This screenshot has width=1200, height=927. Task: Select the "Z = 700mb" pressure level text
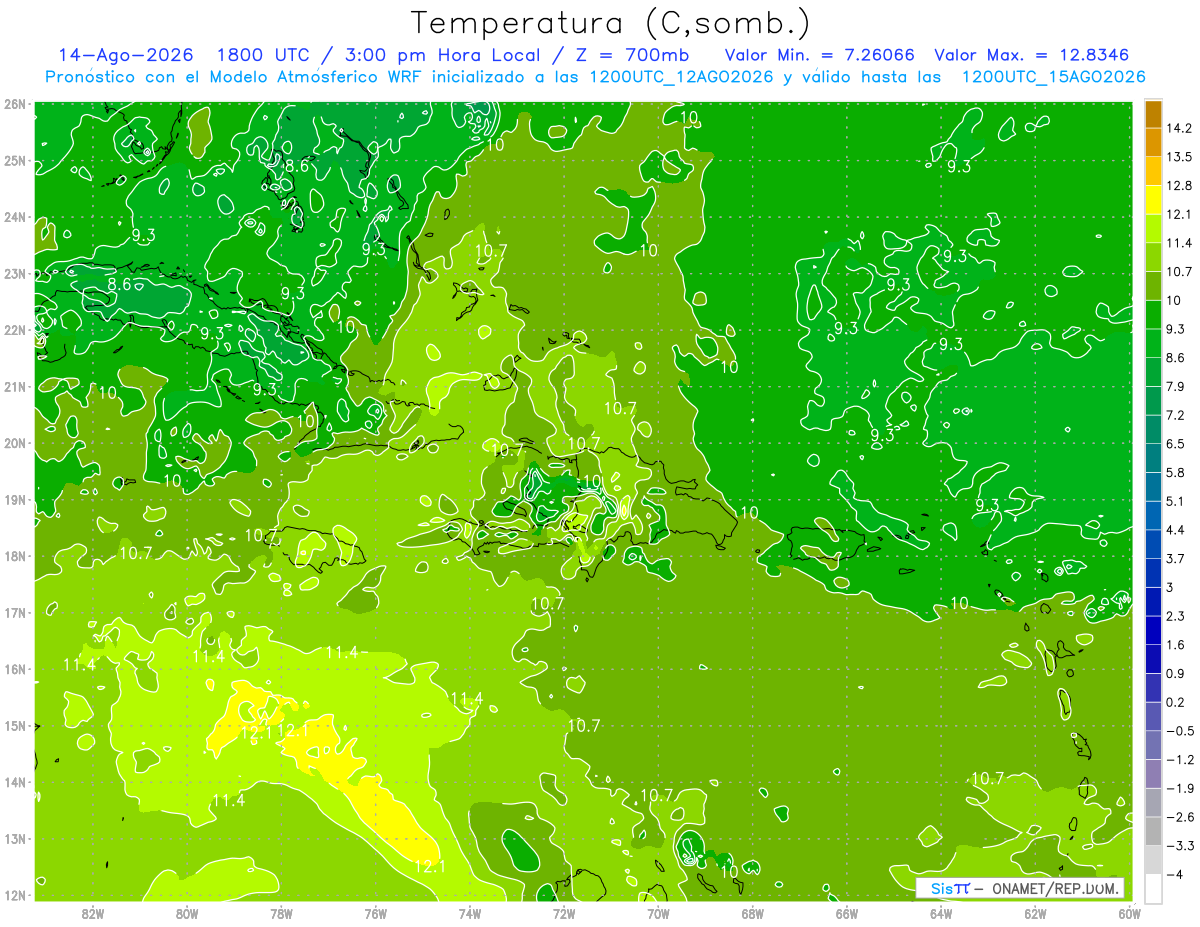[x=631, y=55]
